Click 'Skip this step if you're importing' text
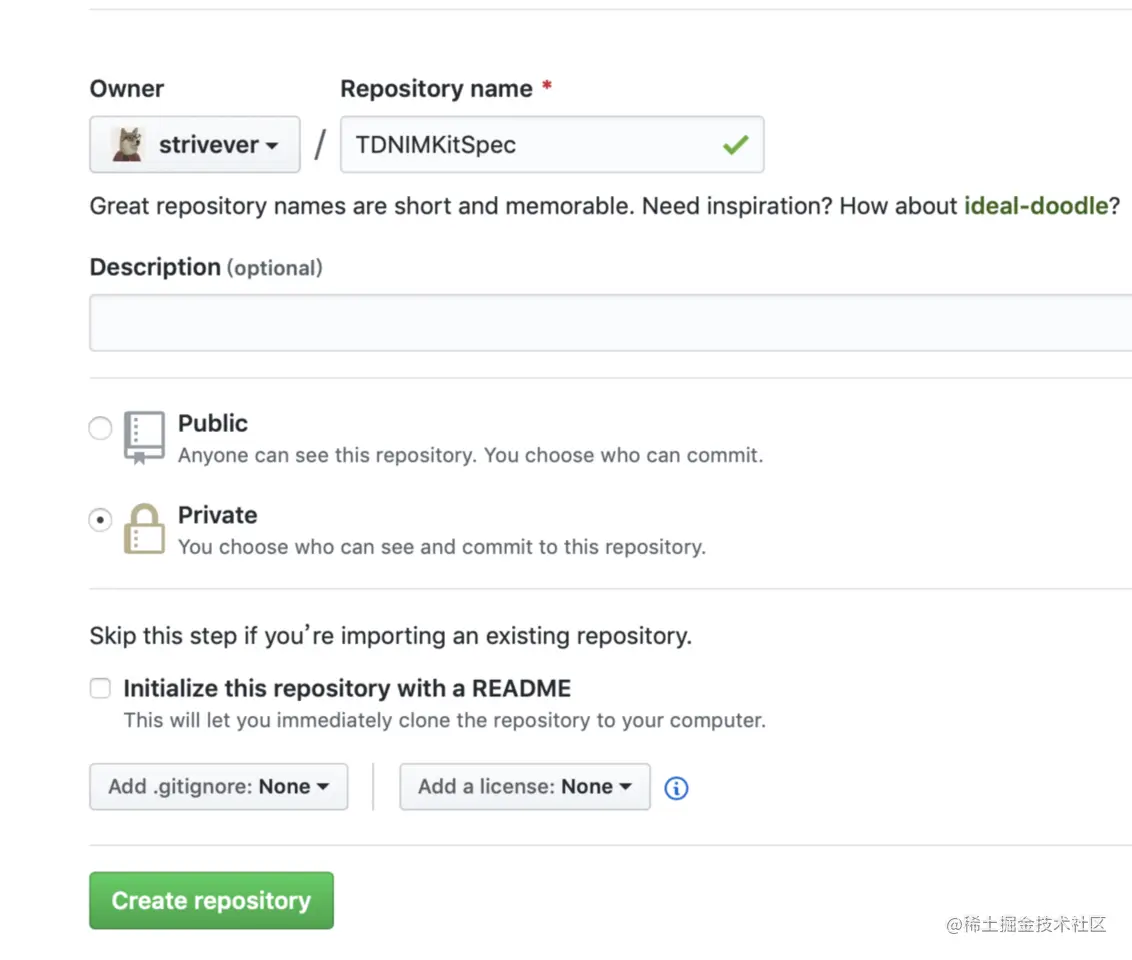 390,636
